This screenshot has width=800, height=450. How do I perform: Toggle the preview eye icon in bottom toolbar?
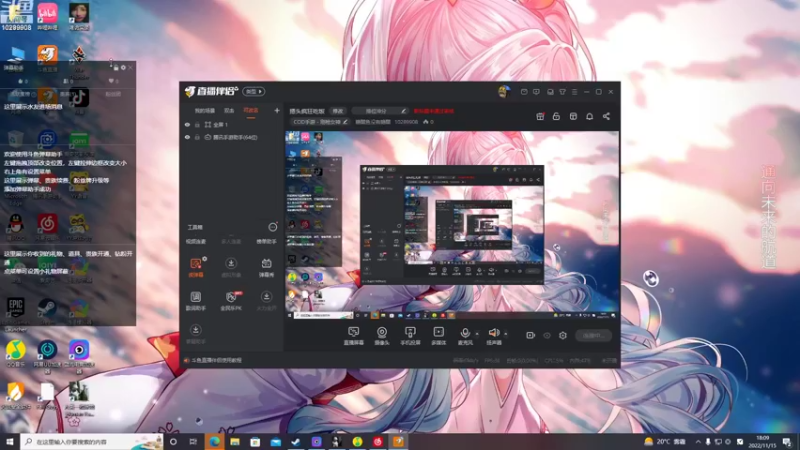click(x=547, y=335)
